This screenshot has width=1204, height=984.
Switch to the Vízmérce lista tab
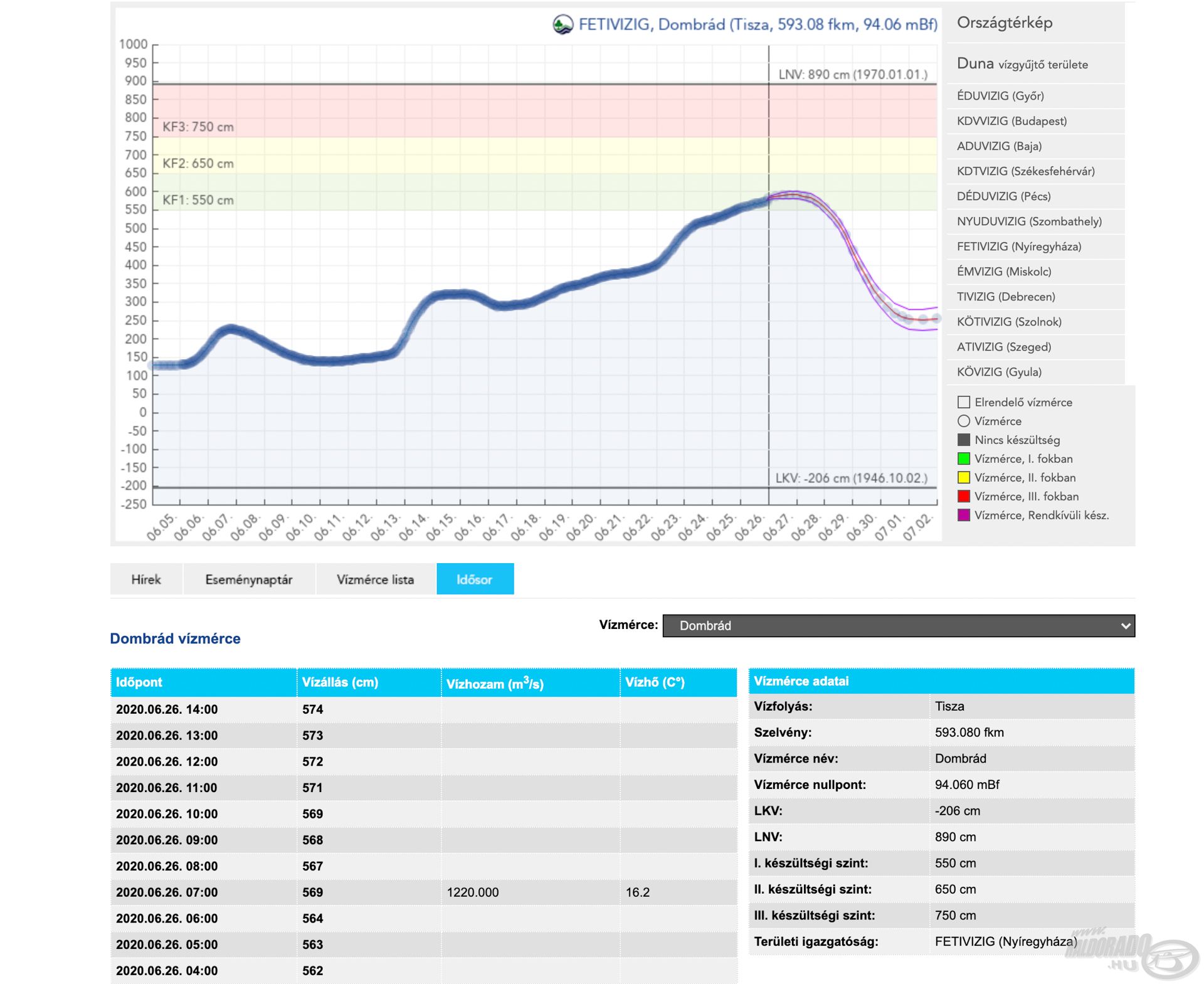pyautogui.click(x=375, y=579)
